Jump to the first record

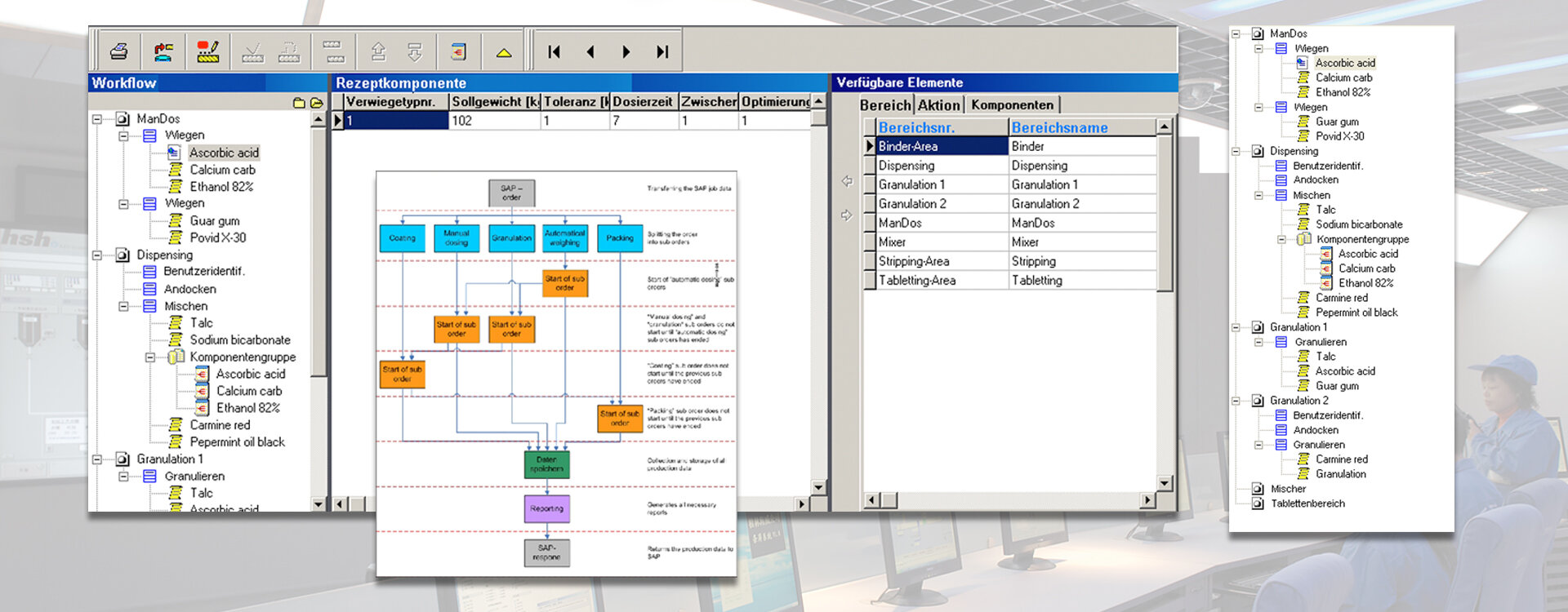[555, 52]
